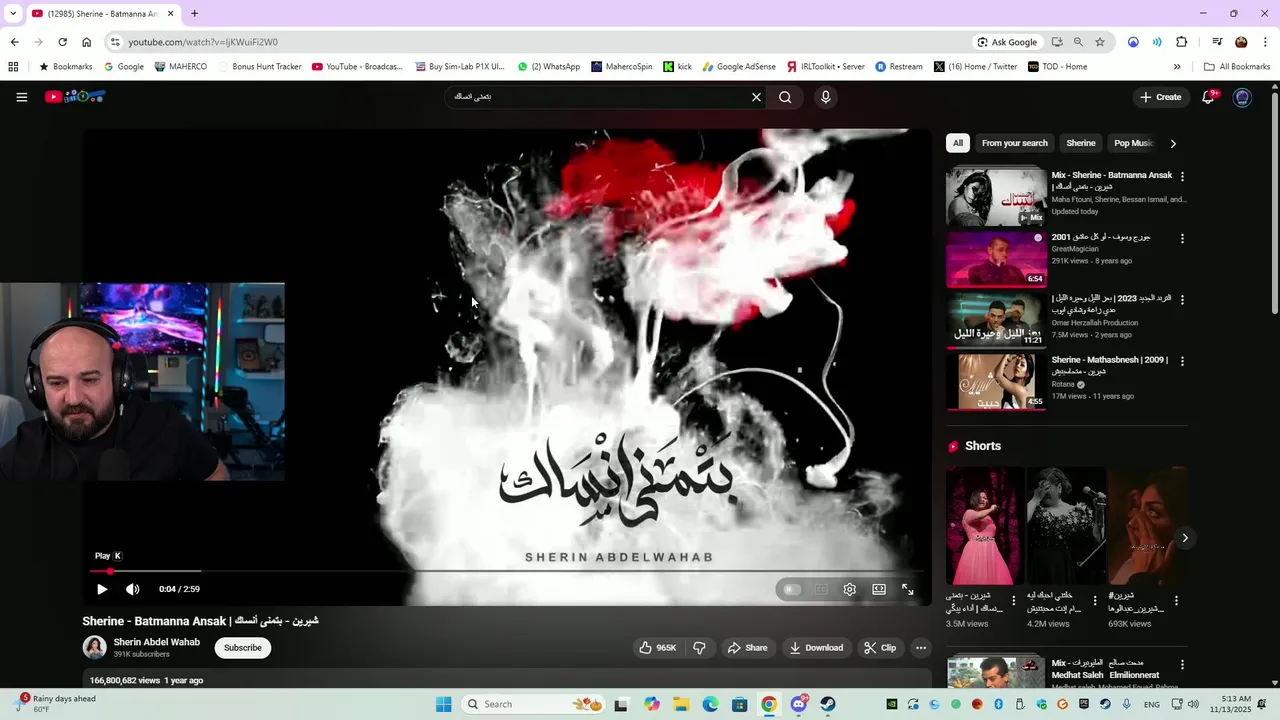
Task: Start voice search with the microphone icon
Action: point(825,97)
